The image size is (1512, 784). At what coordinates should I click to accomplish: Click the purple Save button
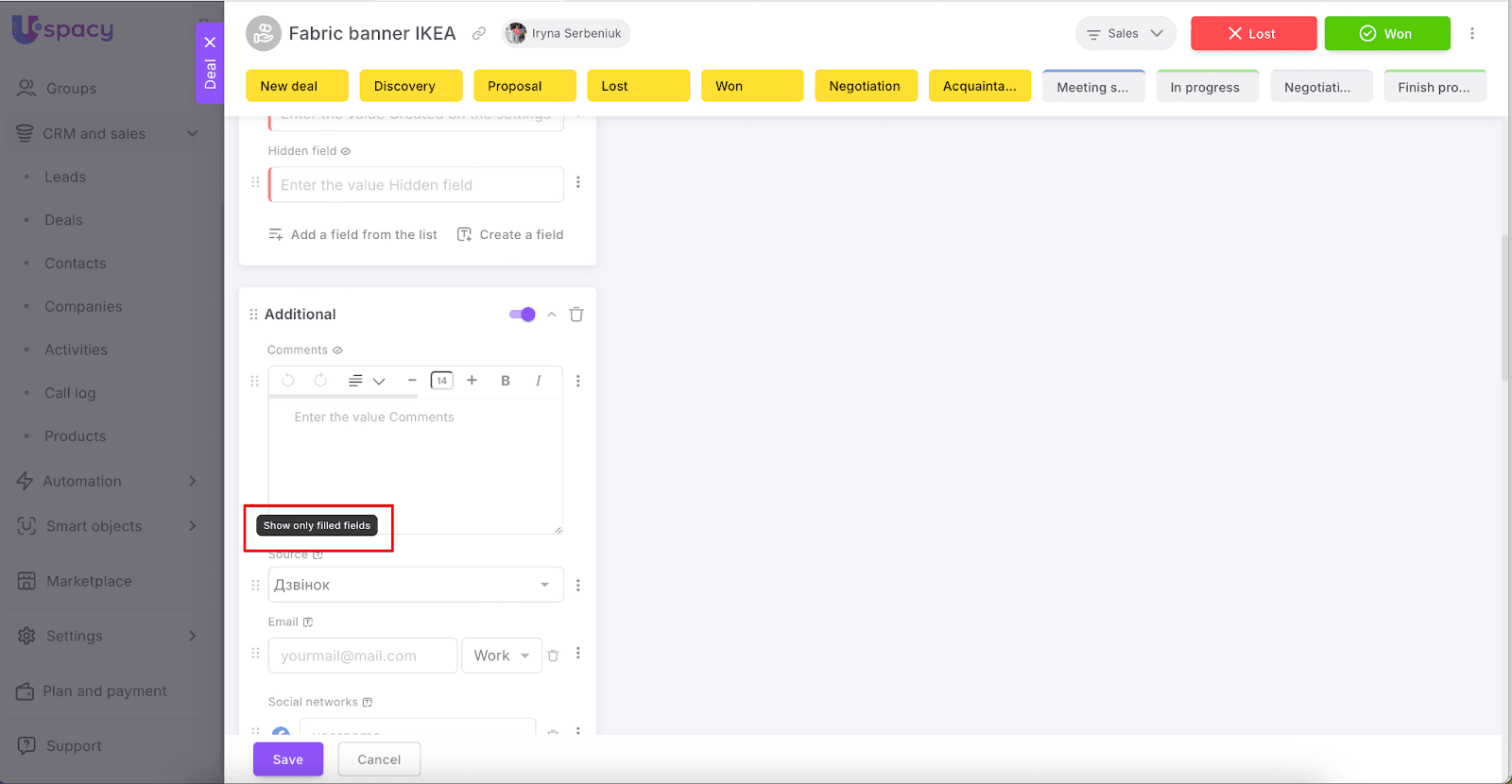click(x=288, y=759)
